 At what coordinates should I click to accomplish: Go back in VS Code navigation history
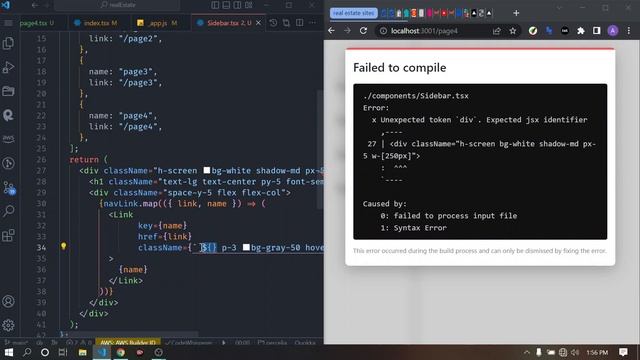click(x=35, y=5)
